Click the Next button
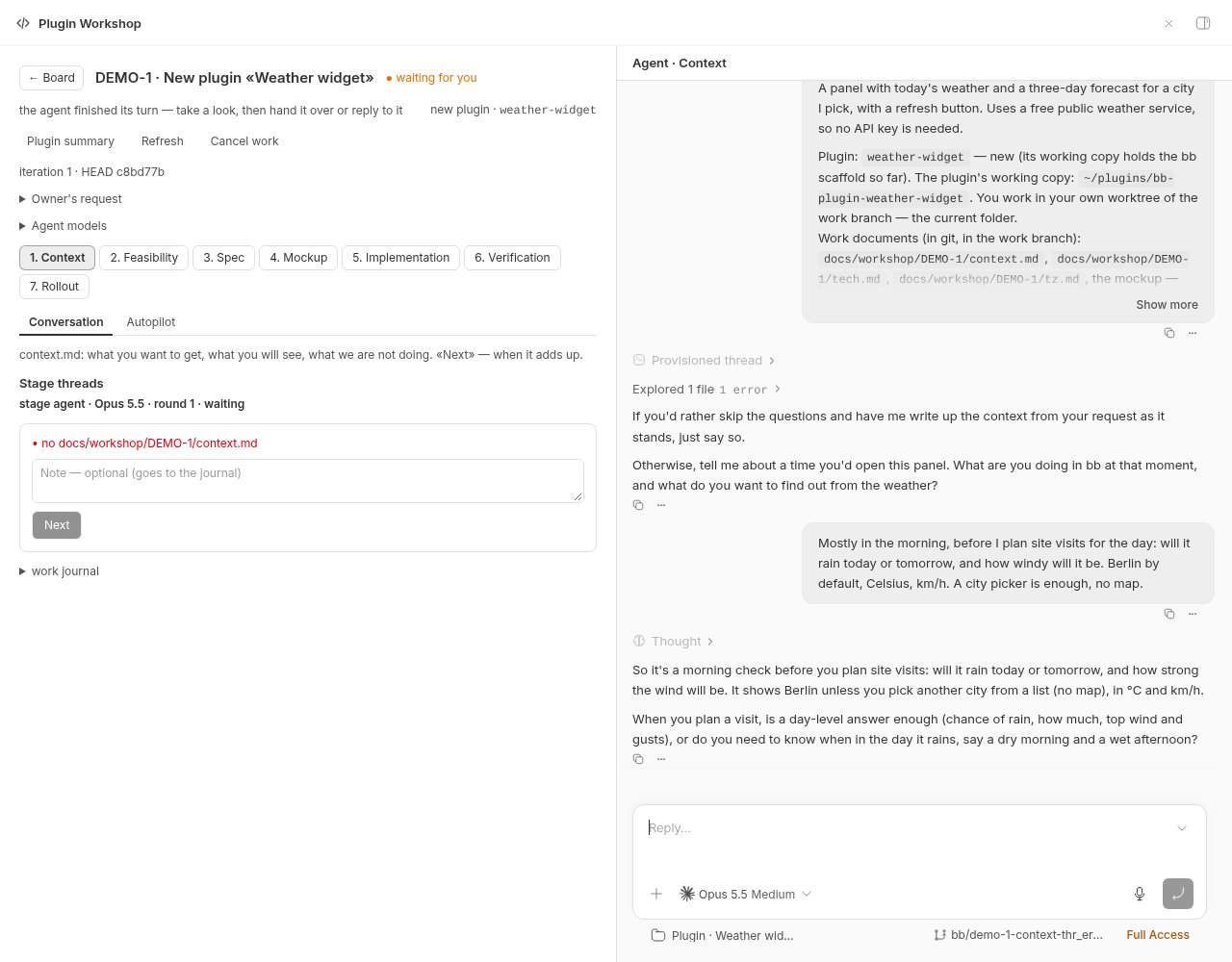1232x962 pixels. (57, 525)
